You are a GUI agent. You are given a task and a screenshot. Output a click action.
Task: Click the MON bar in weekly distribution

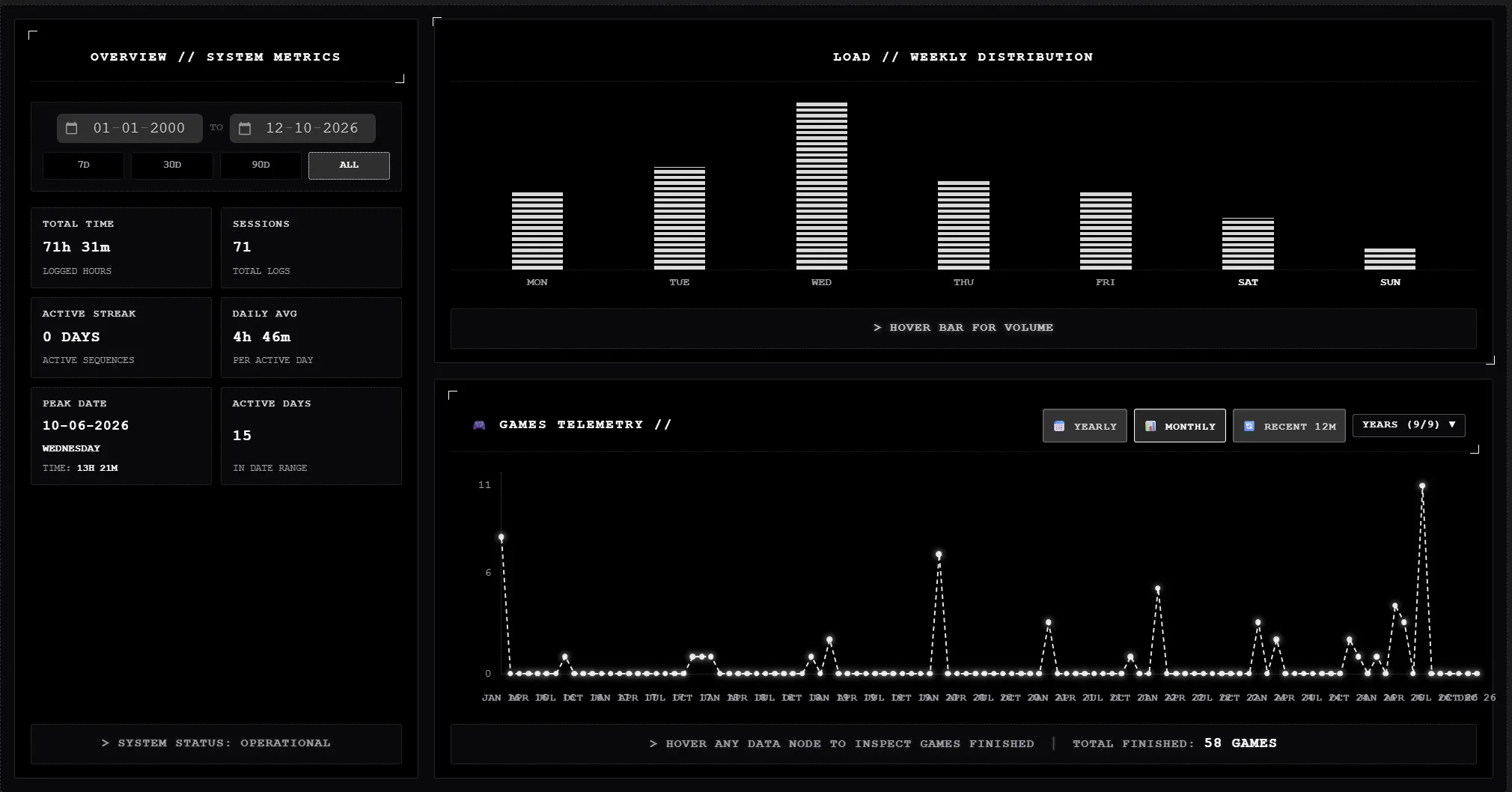coord(537,231)
